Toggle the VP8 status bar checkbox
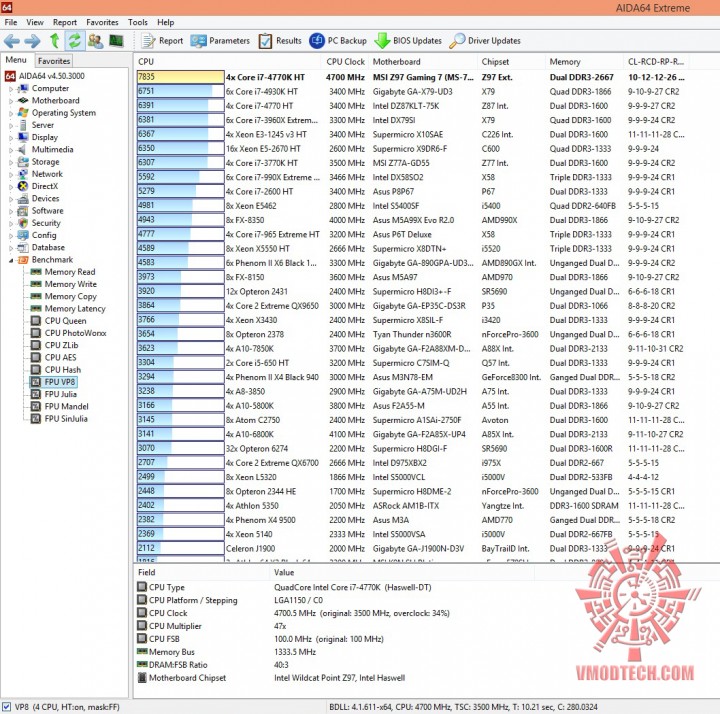 point(6,707)
